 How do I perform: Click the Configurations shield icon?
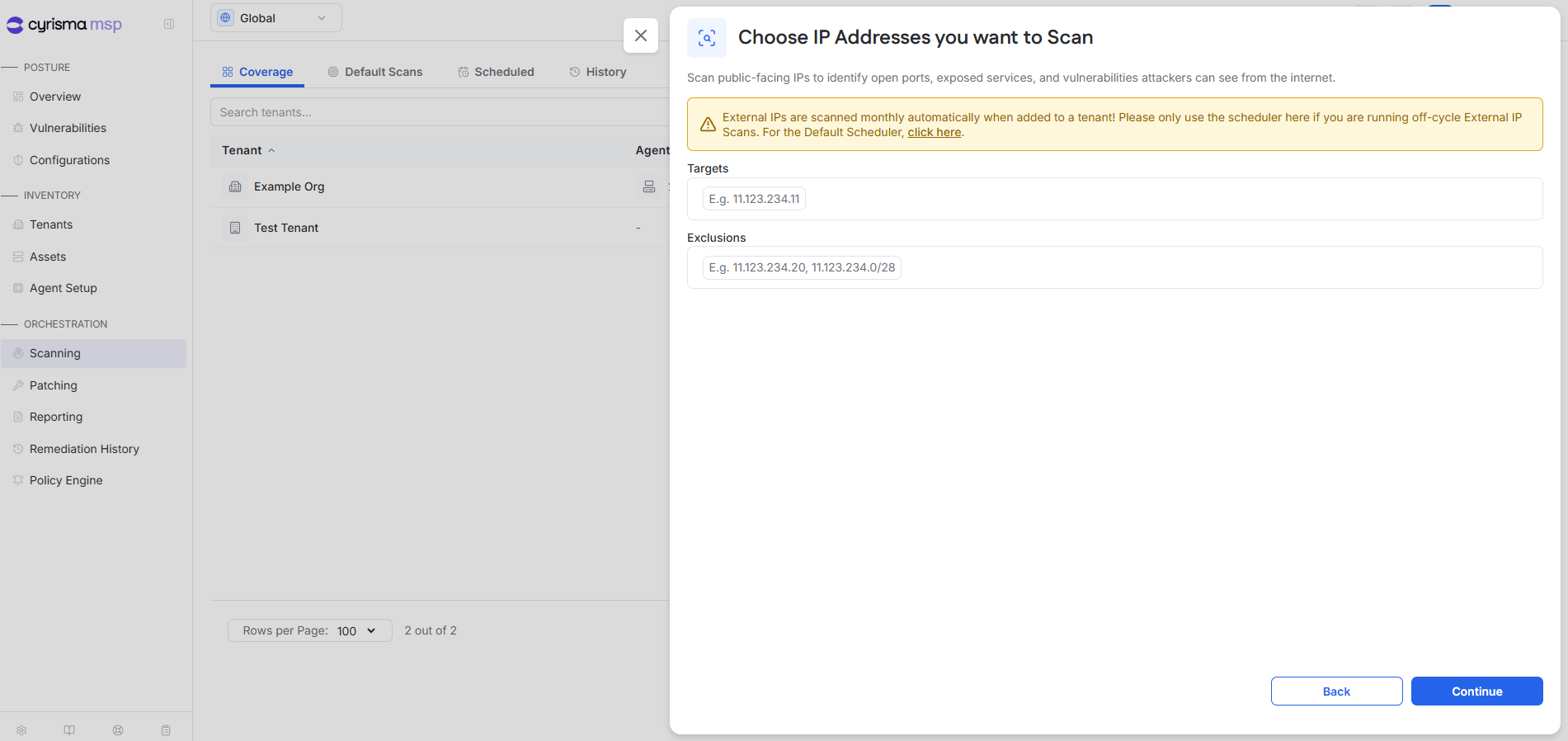(x=18, y=160)
